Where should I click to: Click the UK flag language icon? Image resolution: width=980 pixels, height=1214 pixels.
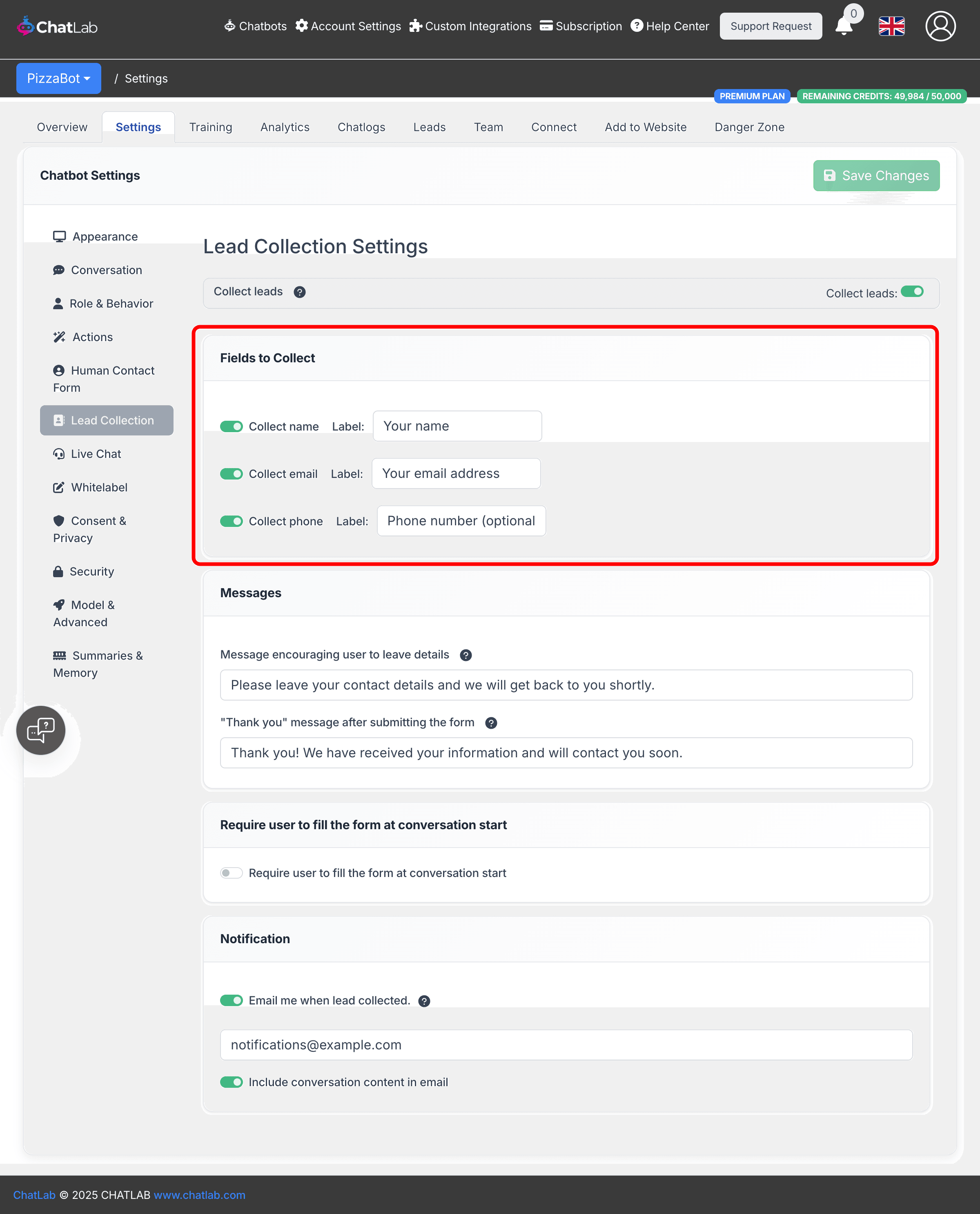[x=891, y=27]
